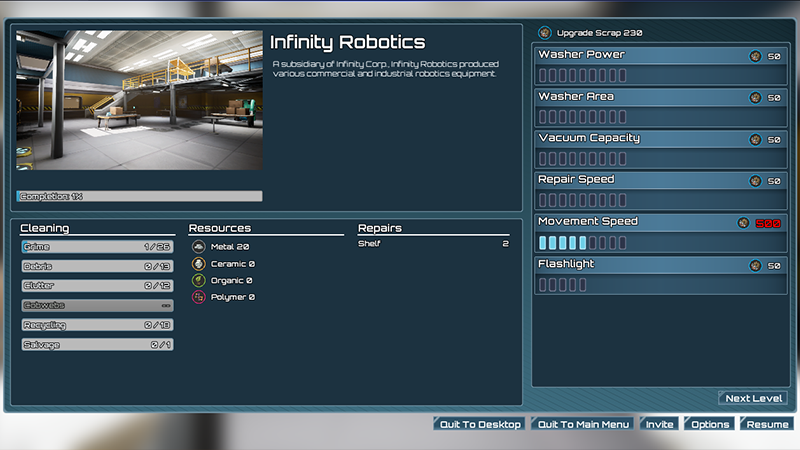Click the scrap cost icon for Repair Speed
Screen dimensions: 800x450
[x=755, y=181]
